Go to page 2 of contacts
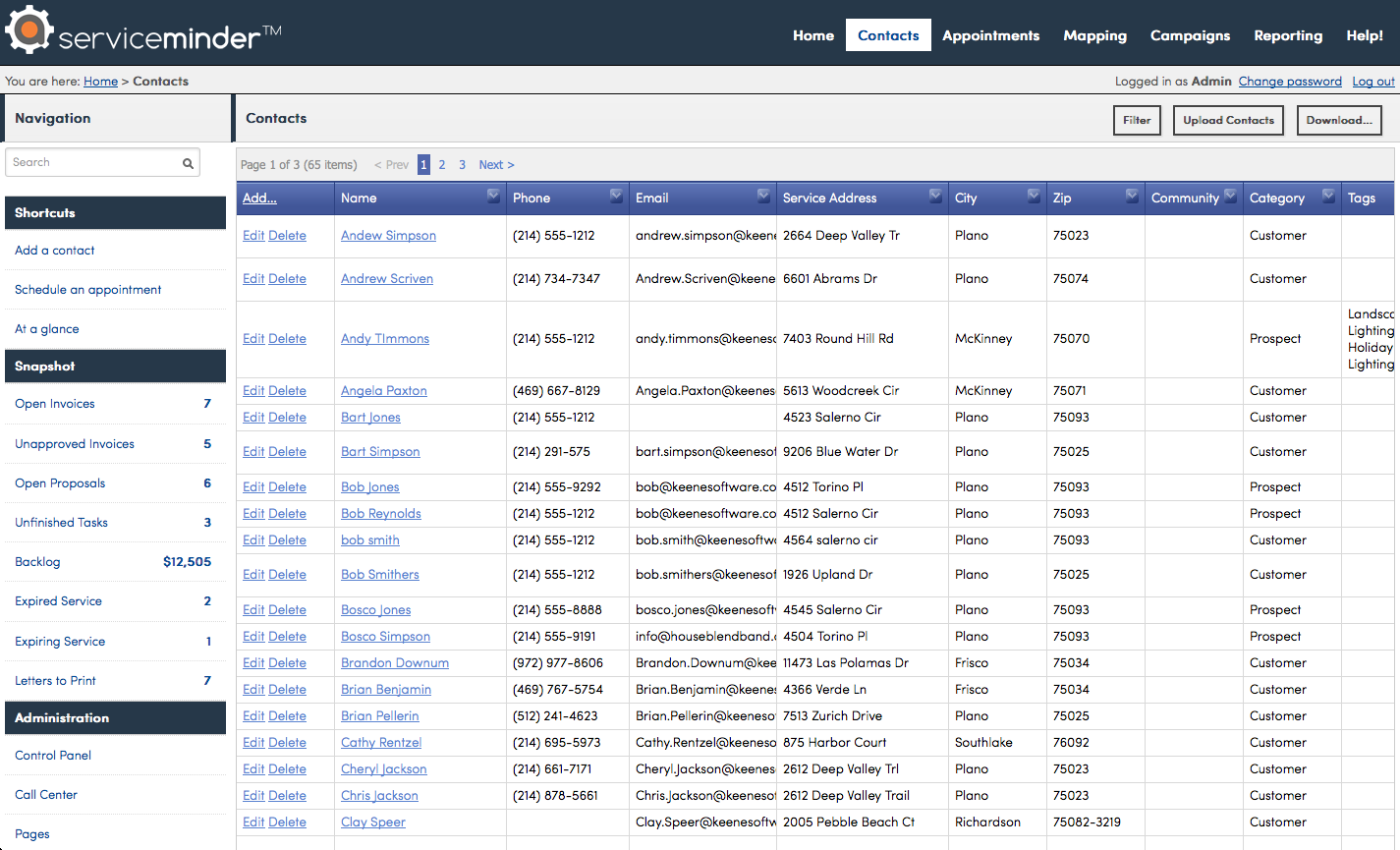This screenshot has width=1400, height=850. pyautogui.click(x=442, y=165)
